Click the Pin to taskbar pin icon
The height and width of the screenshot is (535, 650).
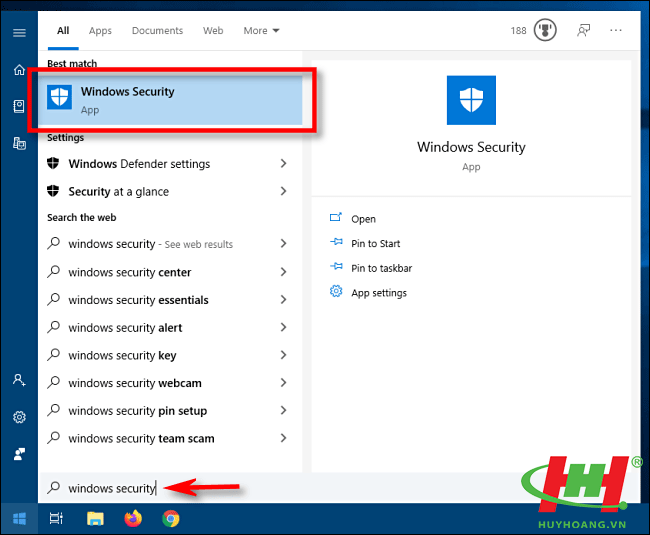336,266
